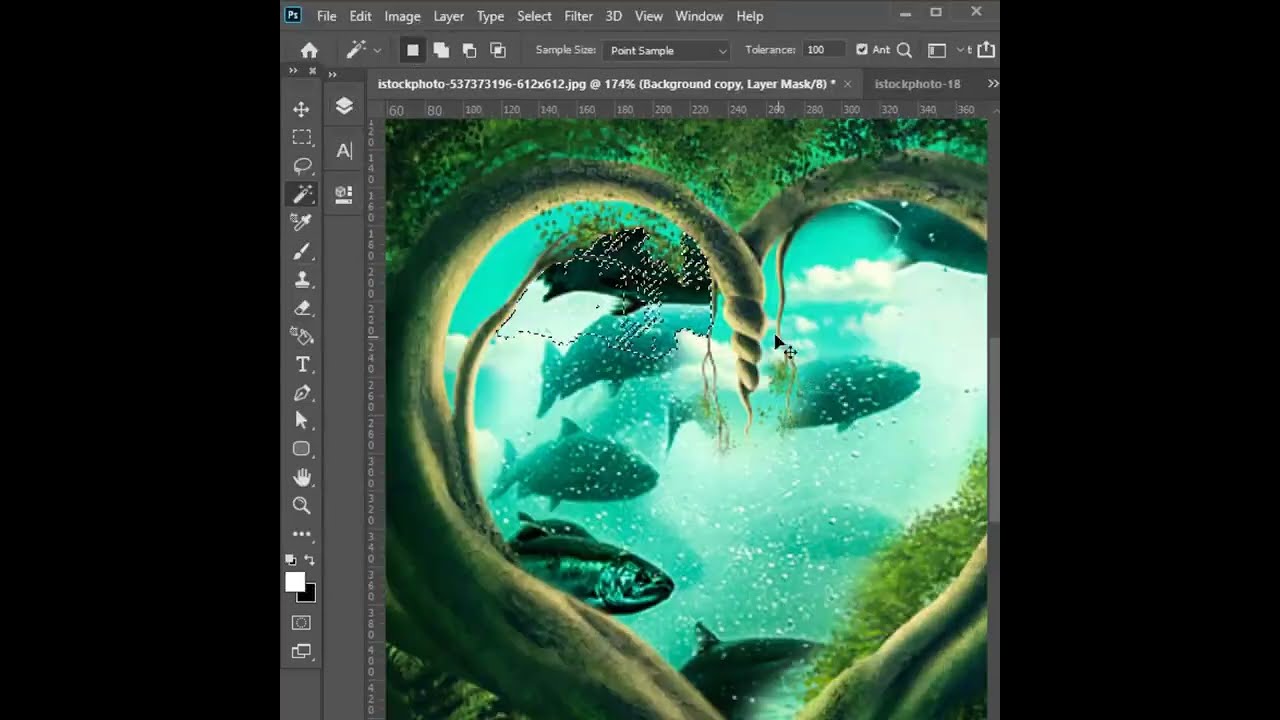Select the Clone Stamp tool
Image resolution: width=1280 pixels, height=720 pixels.
301,279
